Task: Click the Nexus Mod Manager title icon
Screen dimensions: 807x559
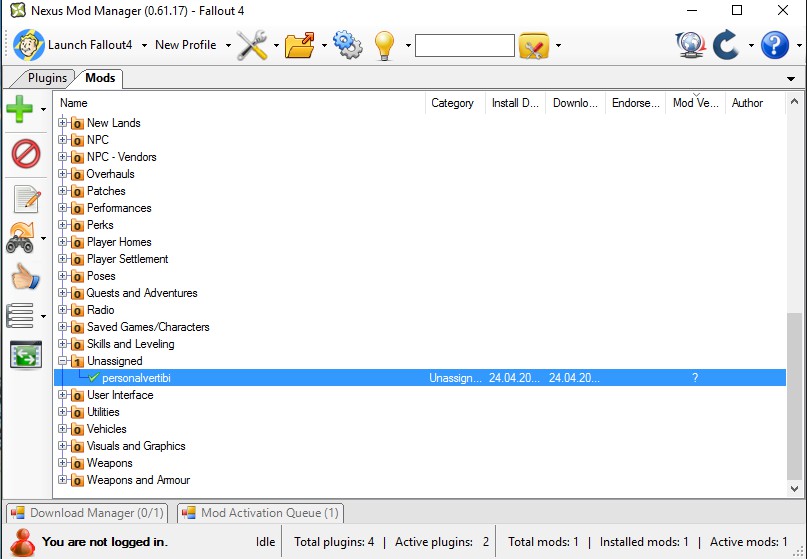Action: pyautogui.click(x=17, y=10)
